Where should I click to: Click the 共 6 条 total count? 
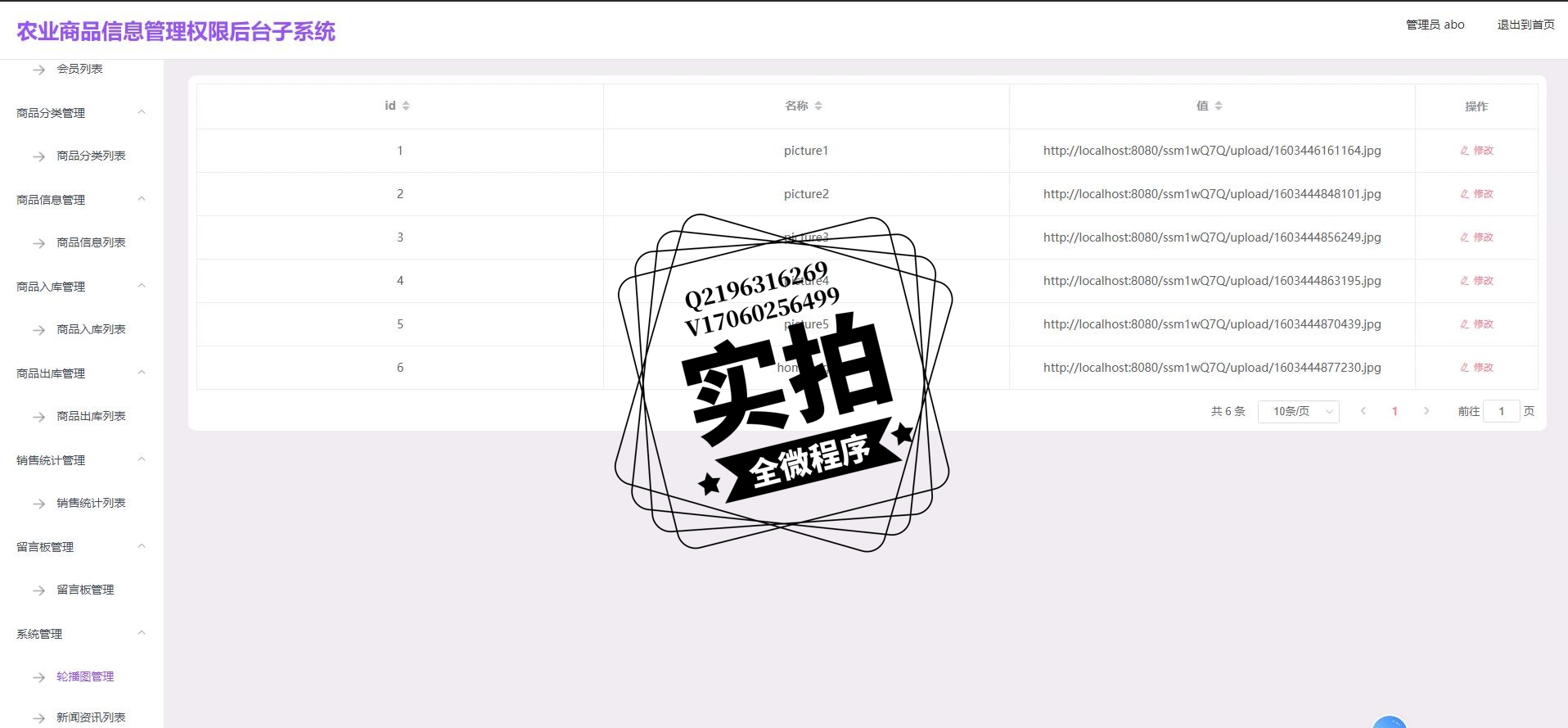[1228, 411]
